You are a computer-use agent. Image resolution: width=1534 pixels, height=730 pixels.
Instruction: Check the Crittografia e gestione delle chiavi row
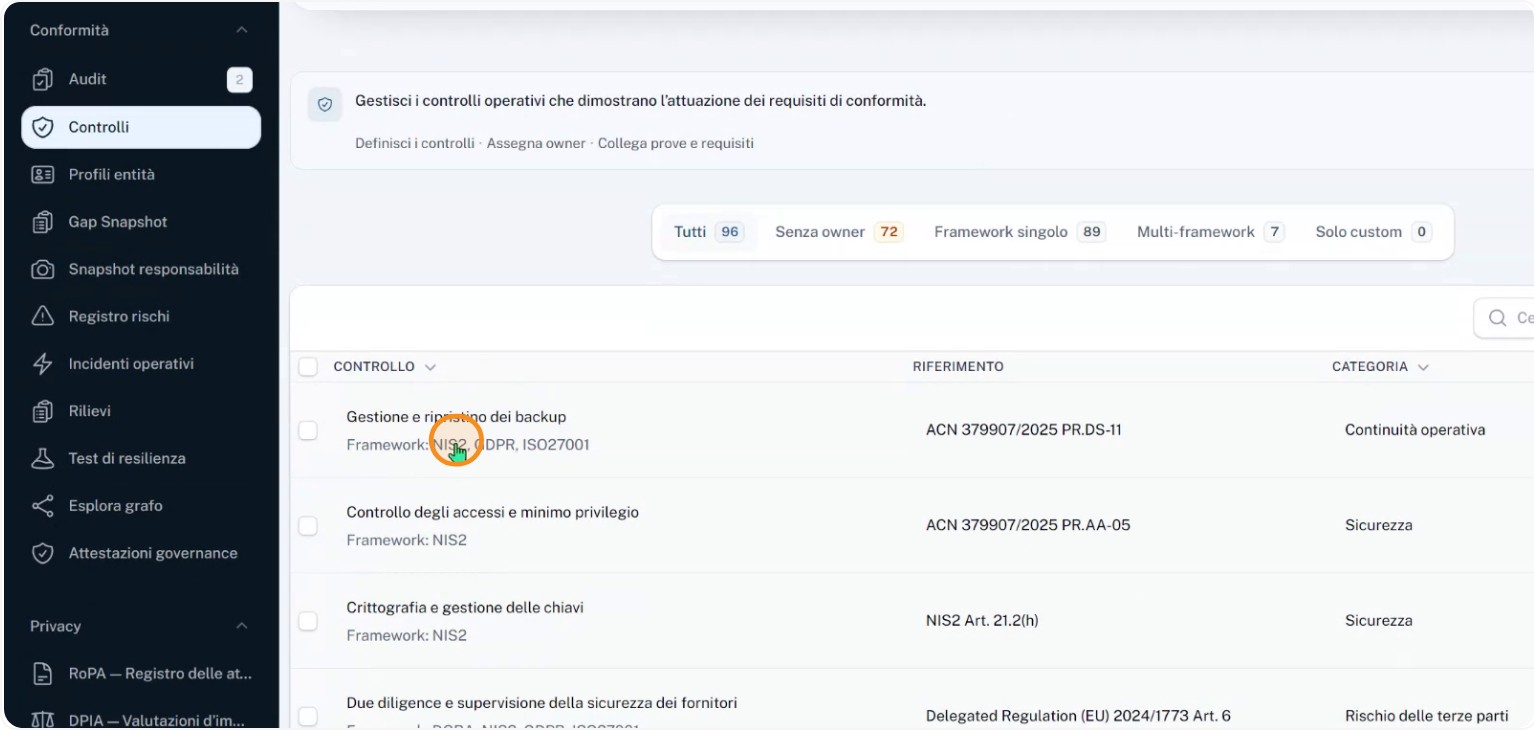click(x=308, y=621)
